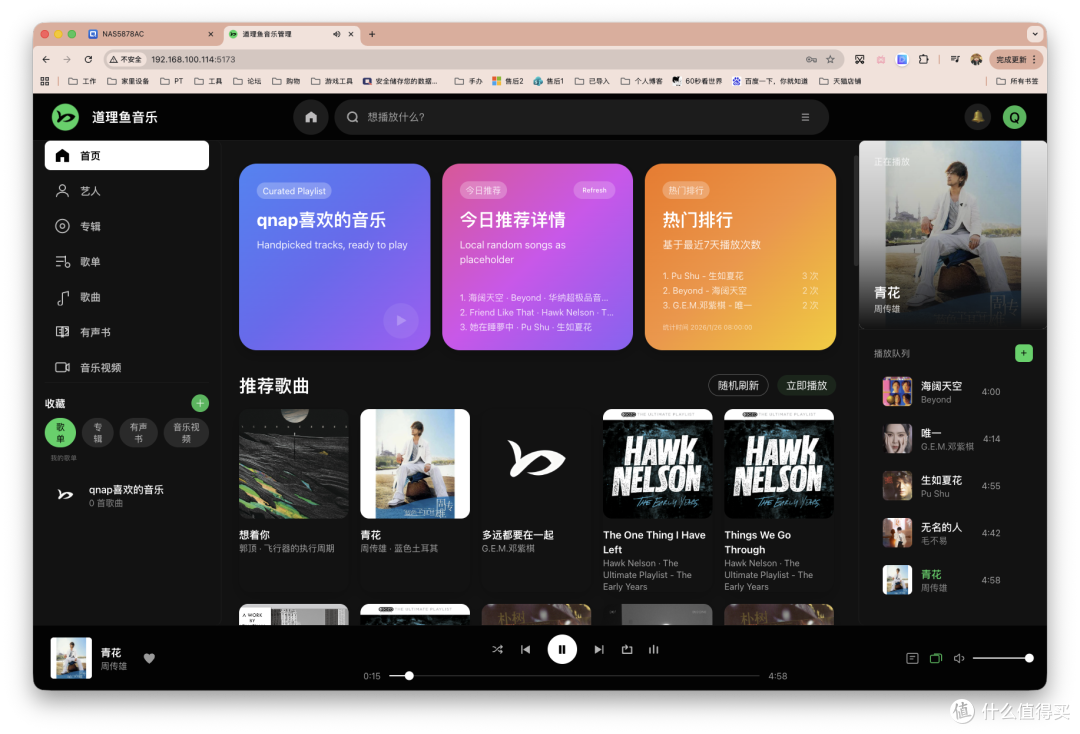1080x734 pixels.
Task: Click the 完成更新 browser button
Action: click(x=1015, y=59)
